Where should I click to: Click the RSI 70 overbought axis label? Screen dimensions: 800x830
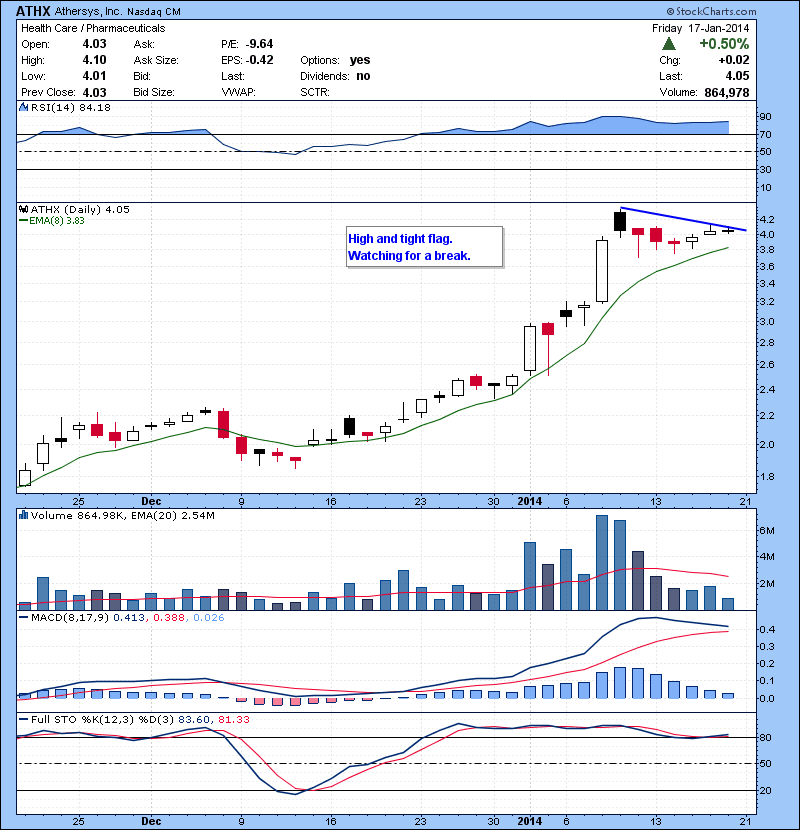766,134
